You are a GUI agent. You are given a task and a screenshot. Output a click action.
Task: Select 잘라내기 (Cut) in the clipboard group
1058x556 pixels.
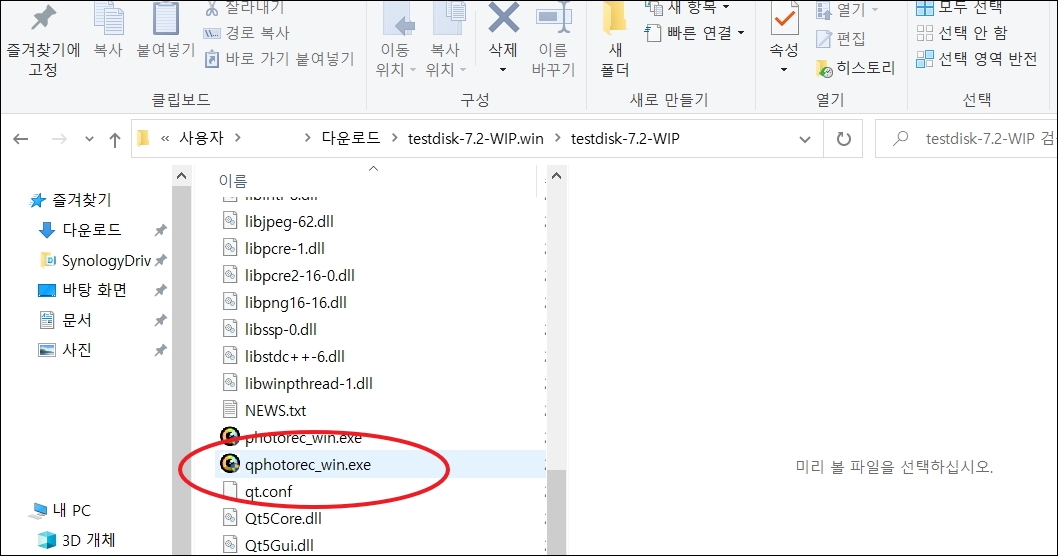coord(245,7)
